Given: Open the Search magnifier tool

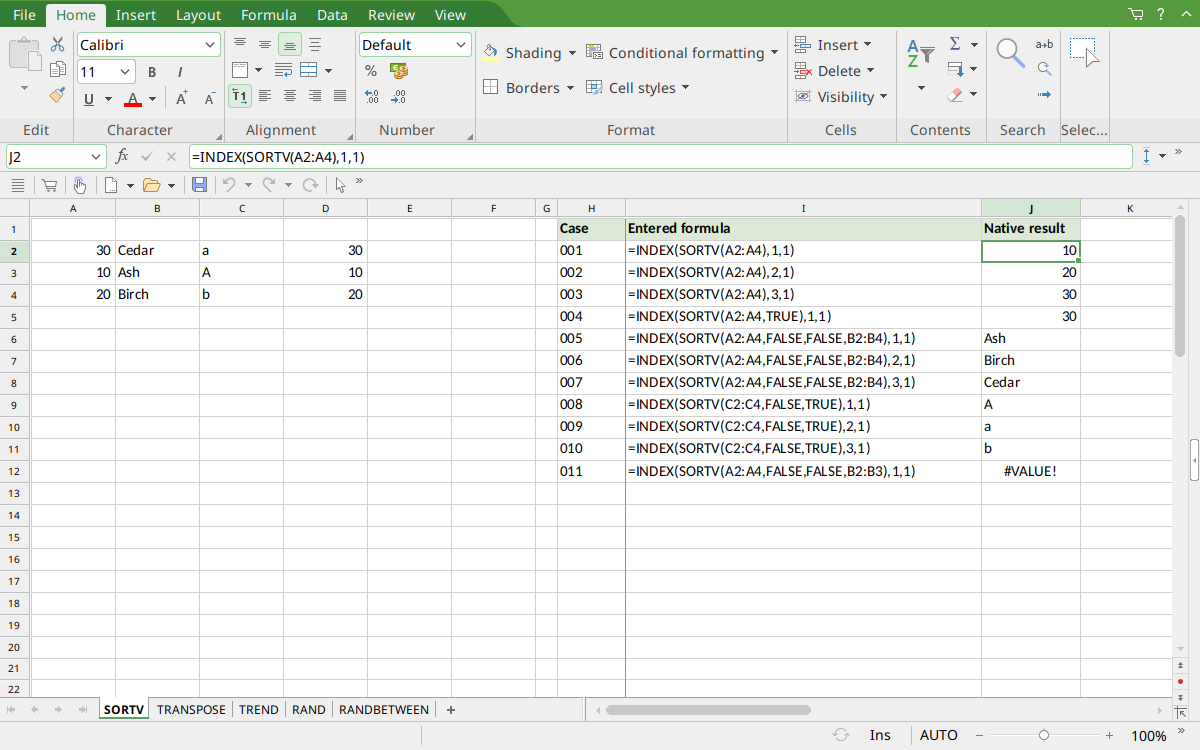Looking at the screenshot, I should 1010,53.
